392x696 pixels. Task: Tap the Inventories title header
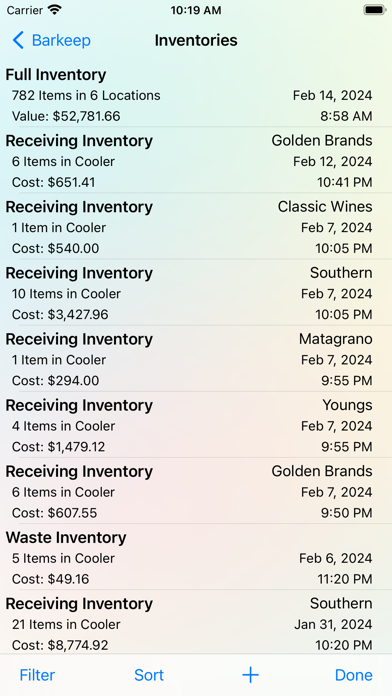coord(196,40)
